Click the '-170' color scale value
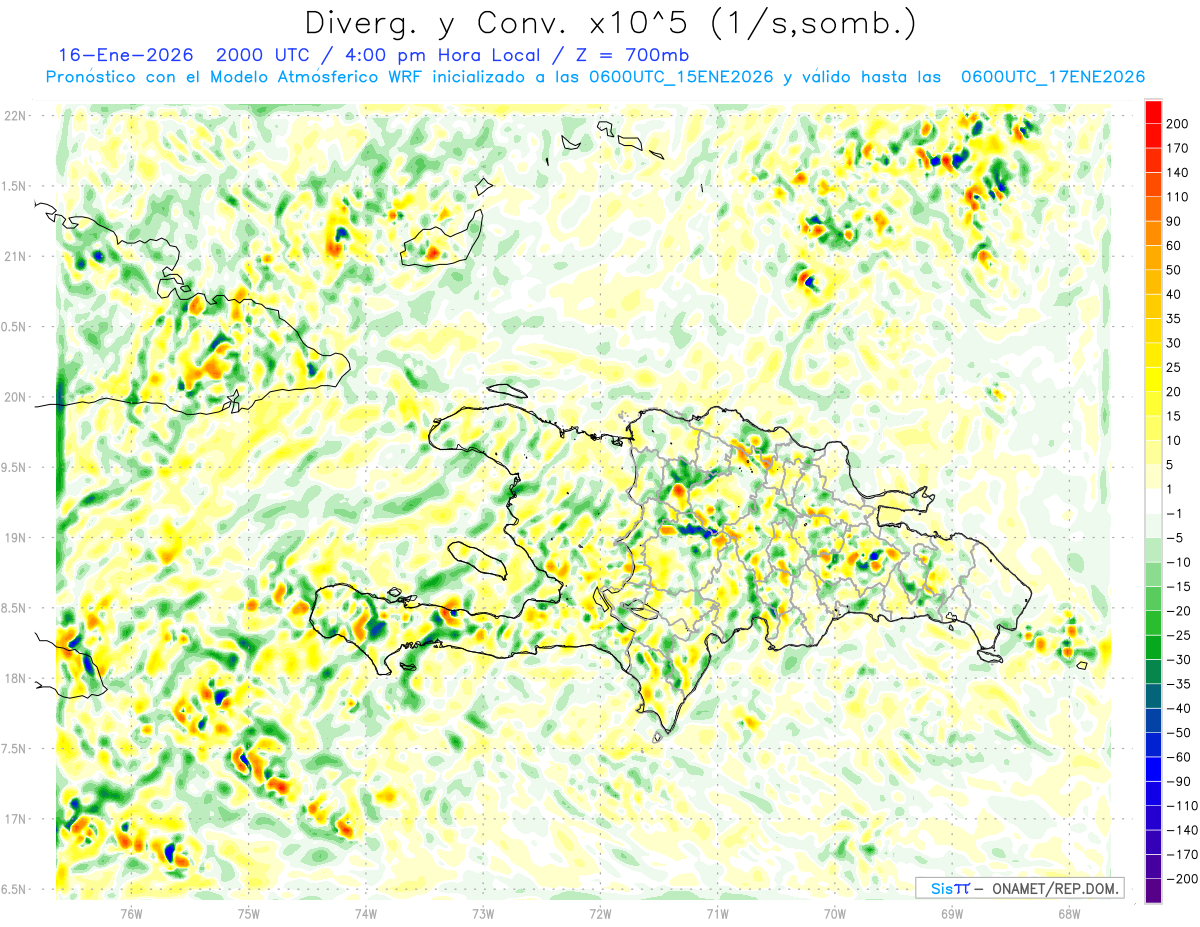1200x927 pixels. pyautogui.click(x=1181, y=855)
